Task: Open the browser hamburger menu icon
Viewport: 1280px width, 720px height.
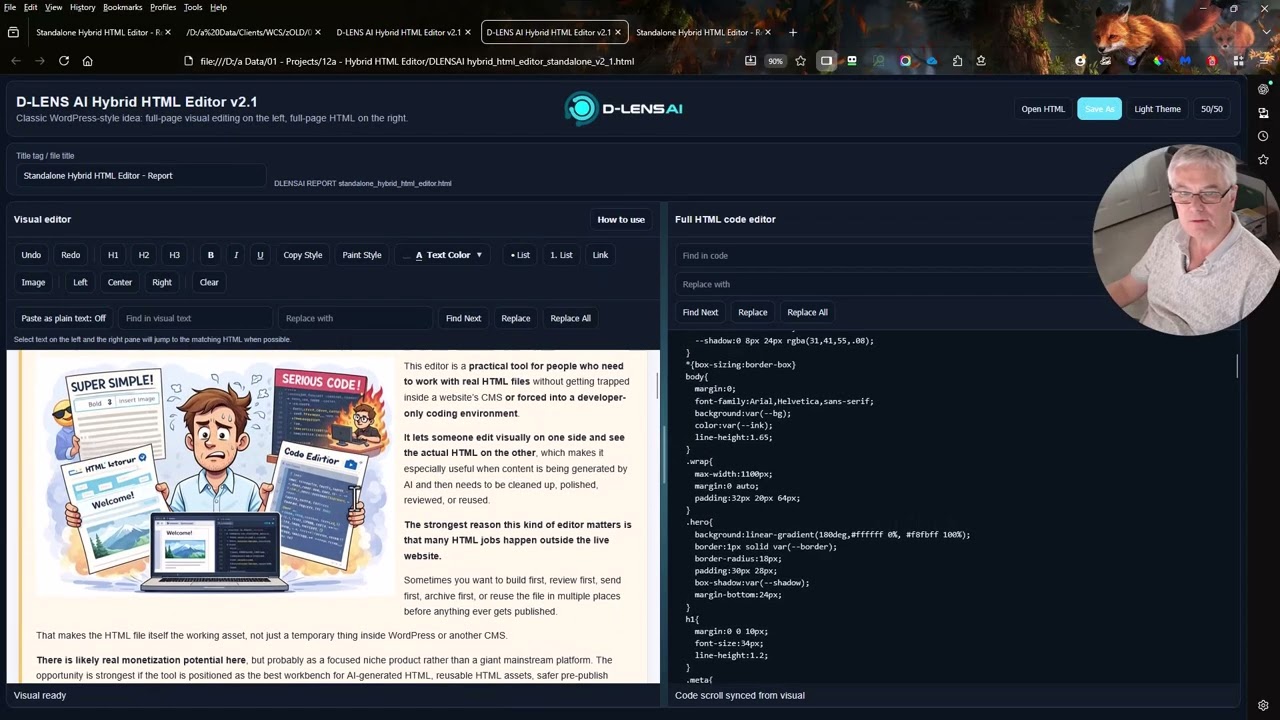Action: [1264, 61]
